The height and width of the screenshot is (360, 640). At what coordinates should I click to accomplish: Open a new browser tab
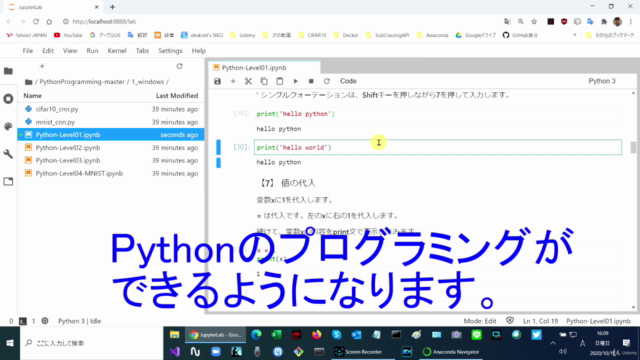113,7
